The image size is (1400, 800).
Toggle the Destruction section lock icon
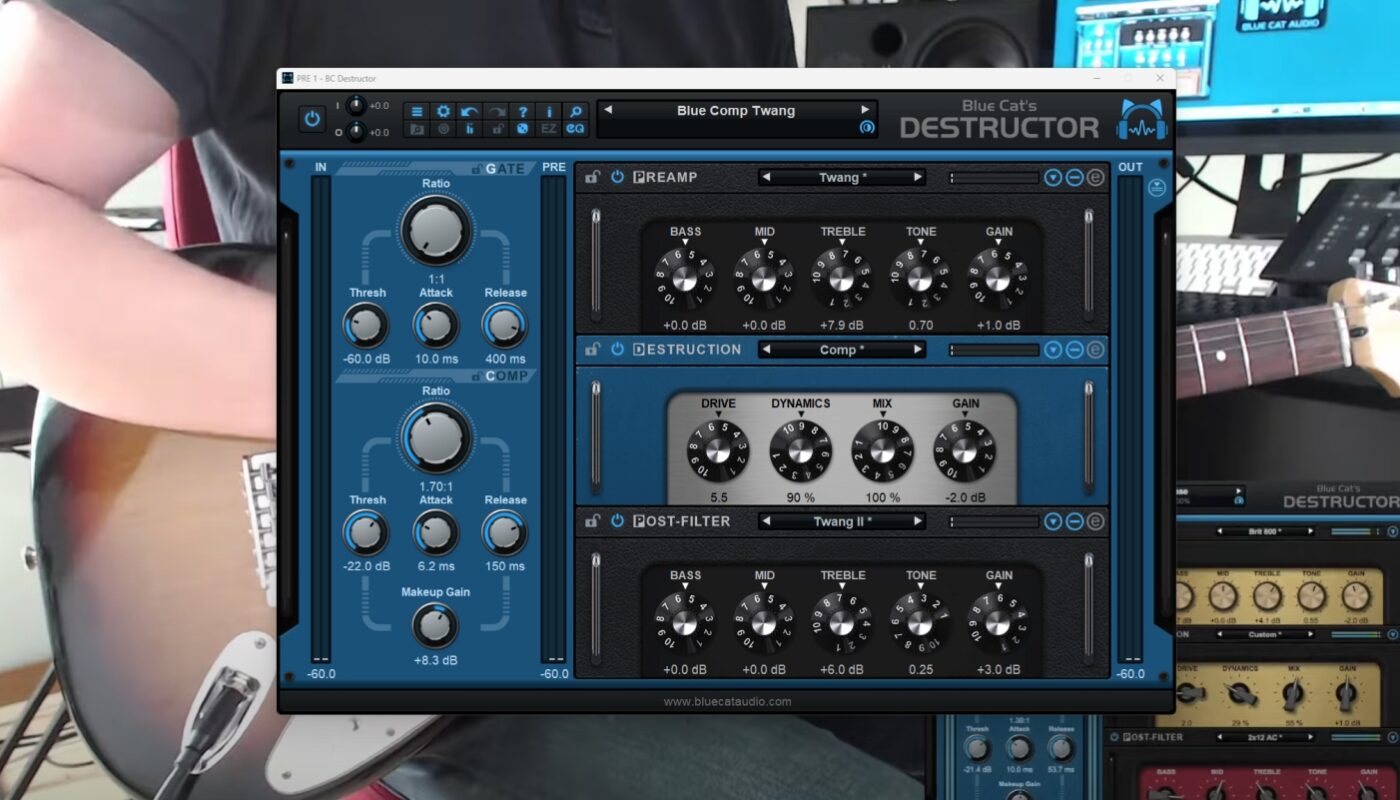593,350
